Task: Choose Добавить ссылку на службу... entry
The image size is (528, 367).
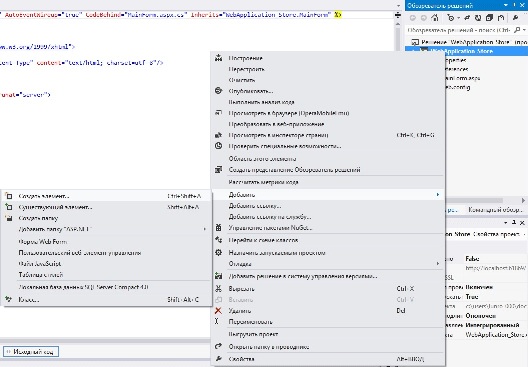Action: point(270,217)
